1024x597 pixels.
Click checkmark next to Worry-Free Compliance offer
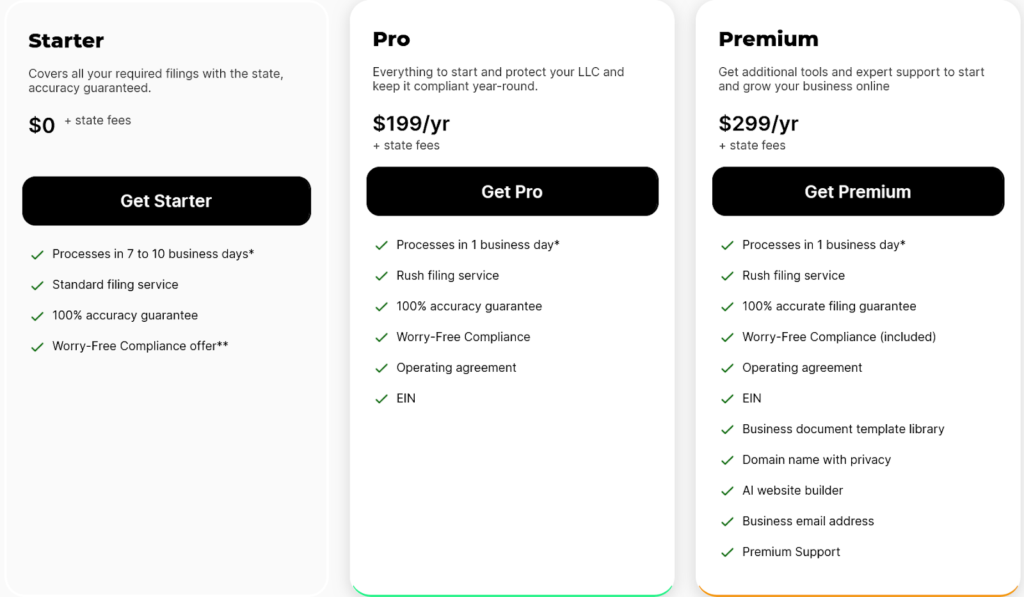tap(38, 347)
